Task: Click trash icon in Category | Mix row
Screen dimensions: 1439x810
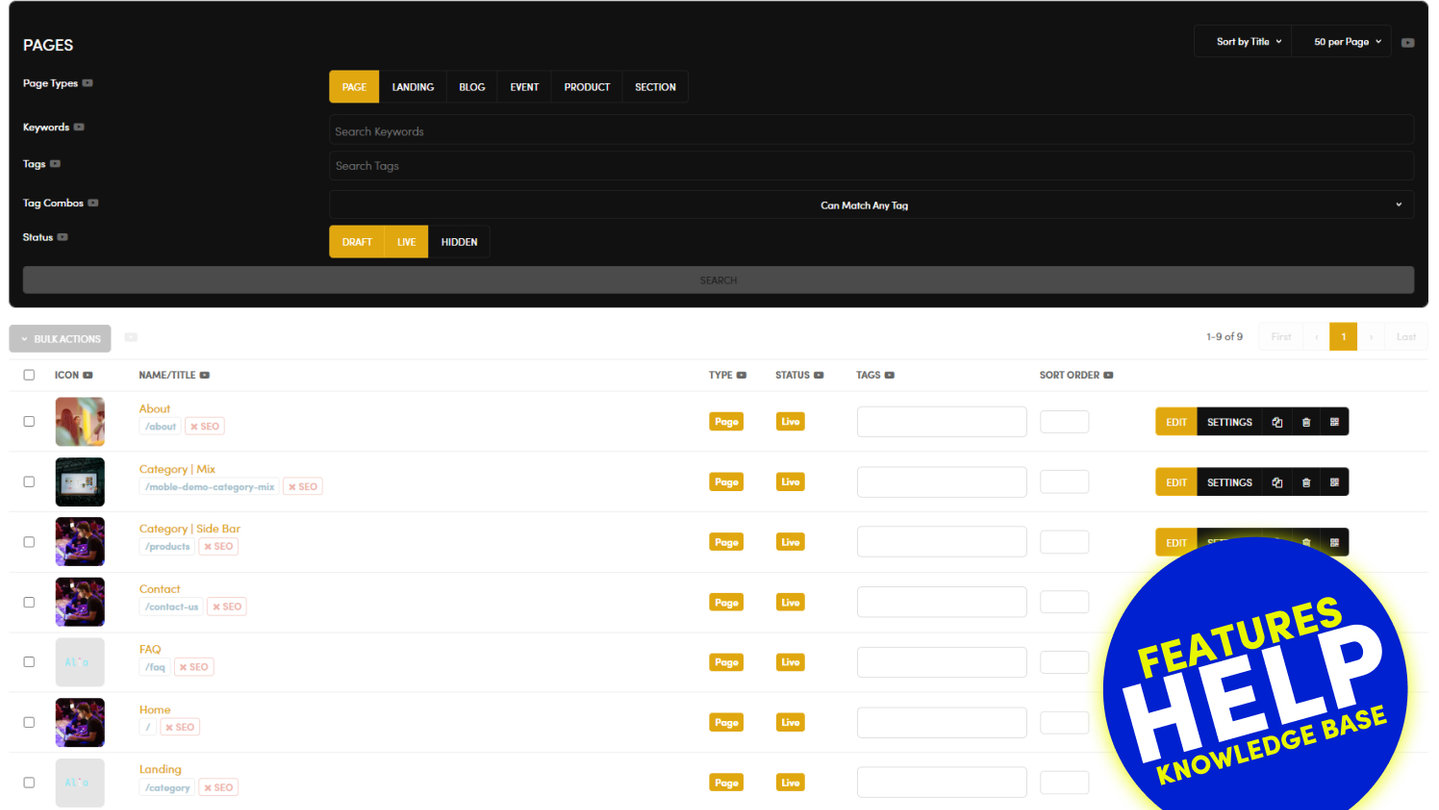Action: (1306, 482)
